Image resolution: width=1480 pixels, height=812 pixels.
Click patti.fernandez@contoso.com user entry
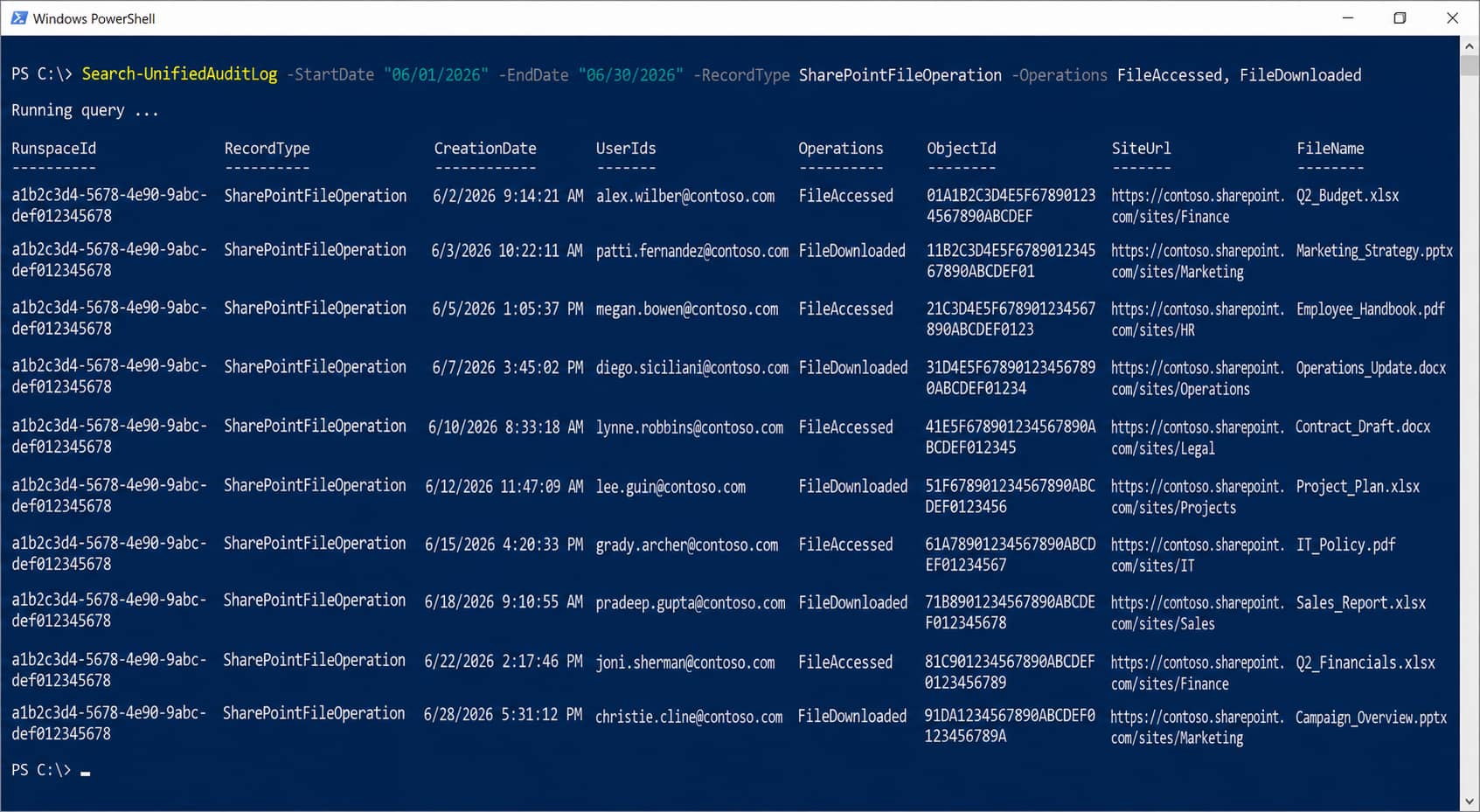tap(692, 251)
